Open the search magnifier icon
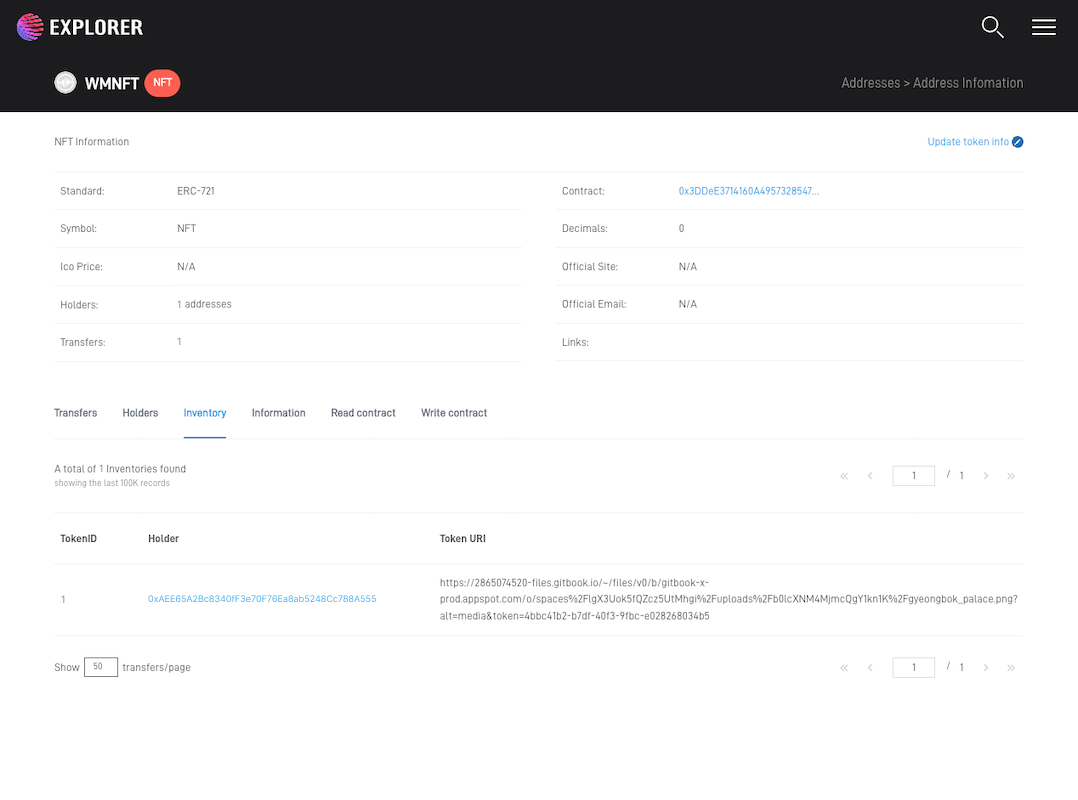 [992, 27]
